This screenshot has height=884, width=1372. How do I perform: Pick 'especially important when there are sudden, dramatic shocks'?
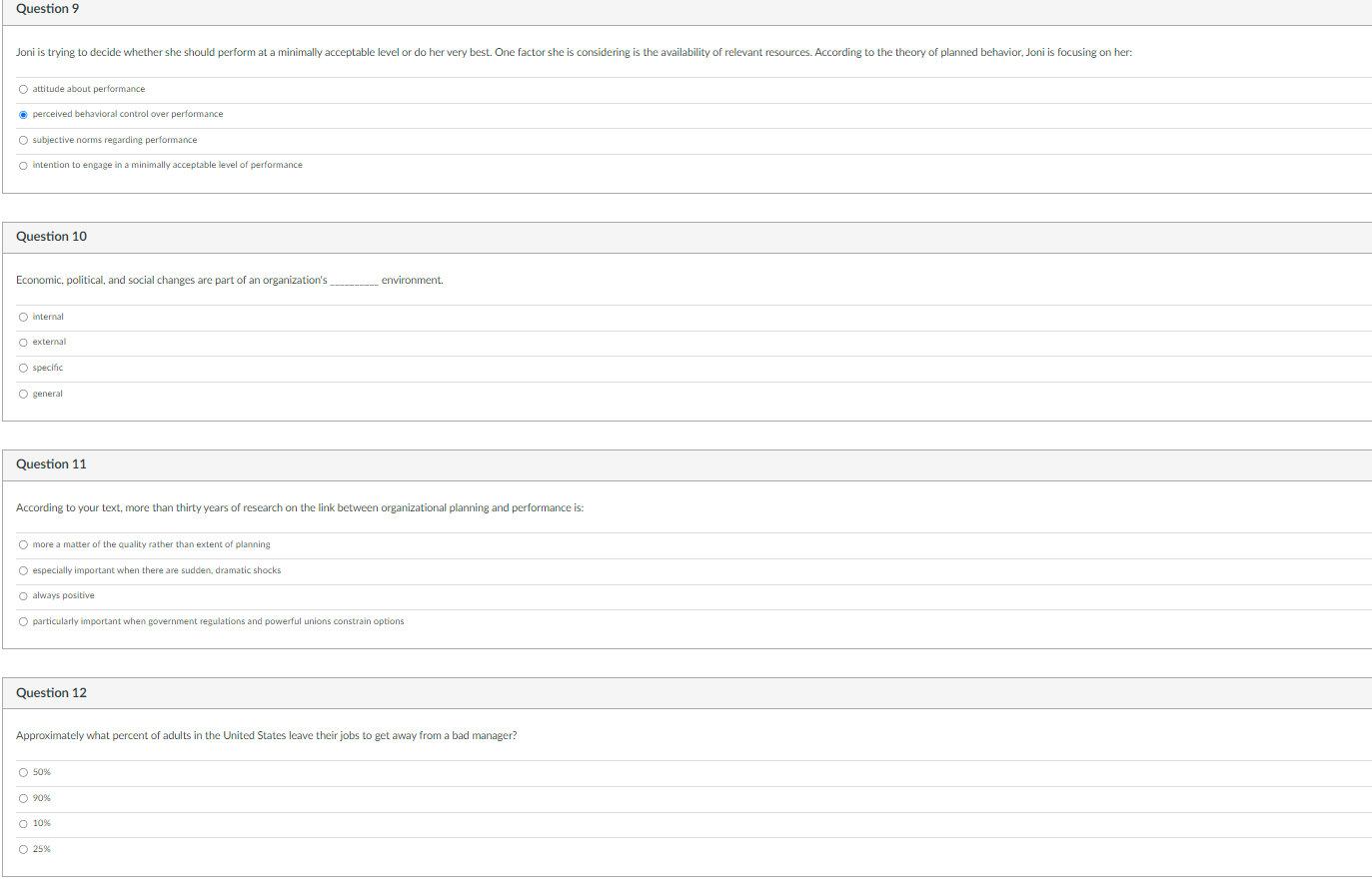(x=23, y=570)
